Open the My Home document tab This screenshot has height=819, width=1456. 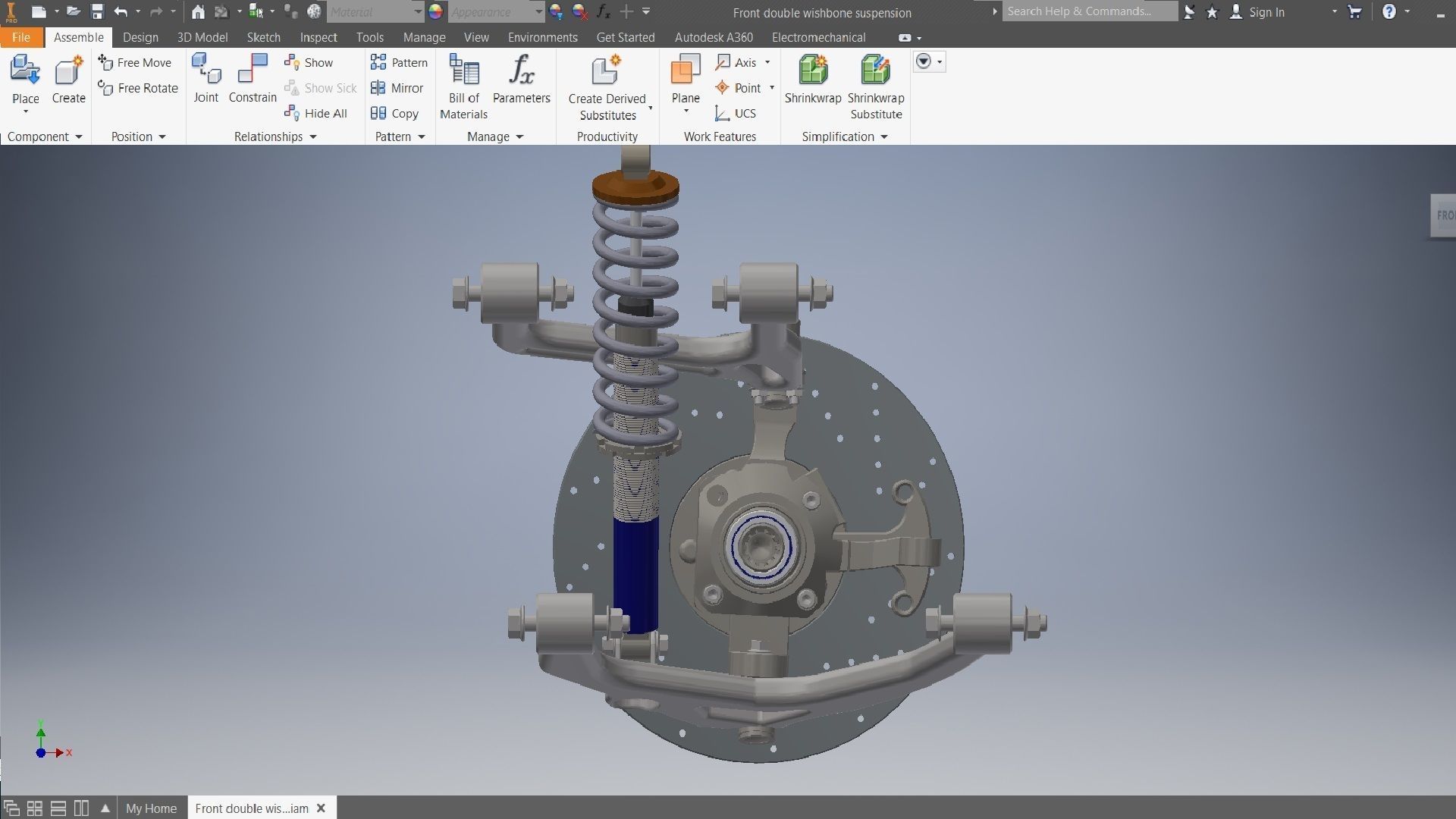151,808
